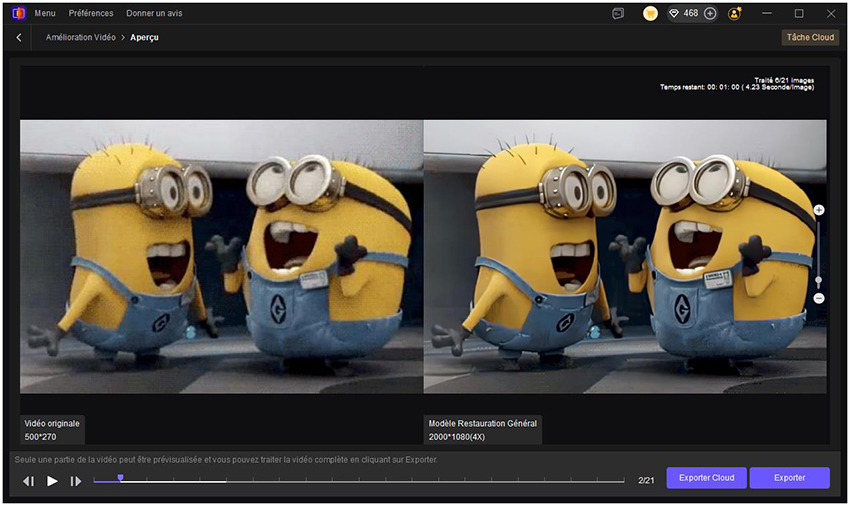850x506 pixels.
Task: Zoom out with the minus icon
Action: coord(819,298)
